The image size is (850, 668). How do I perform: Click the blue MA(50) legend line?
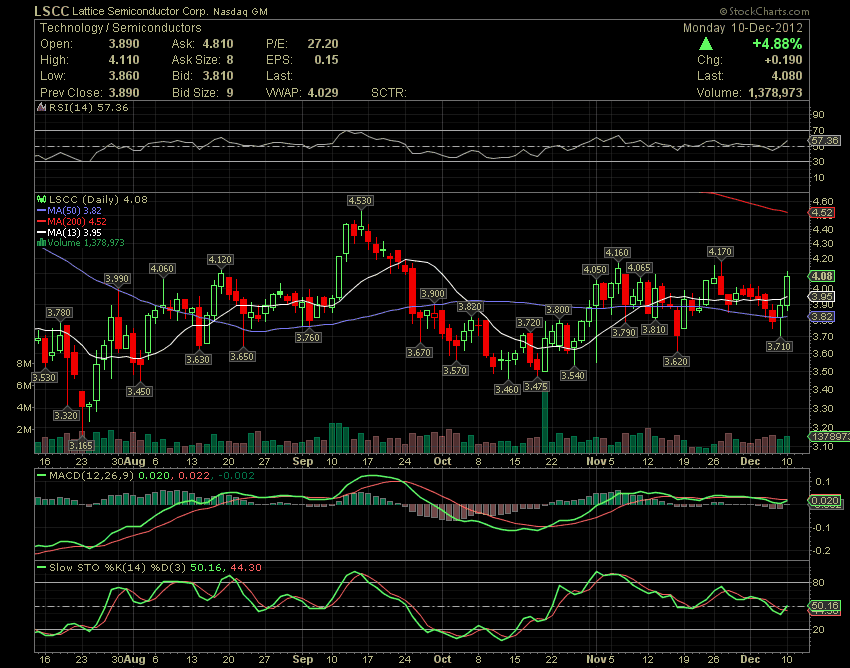click(x=41, y=210)
